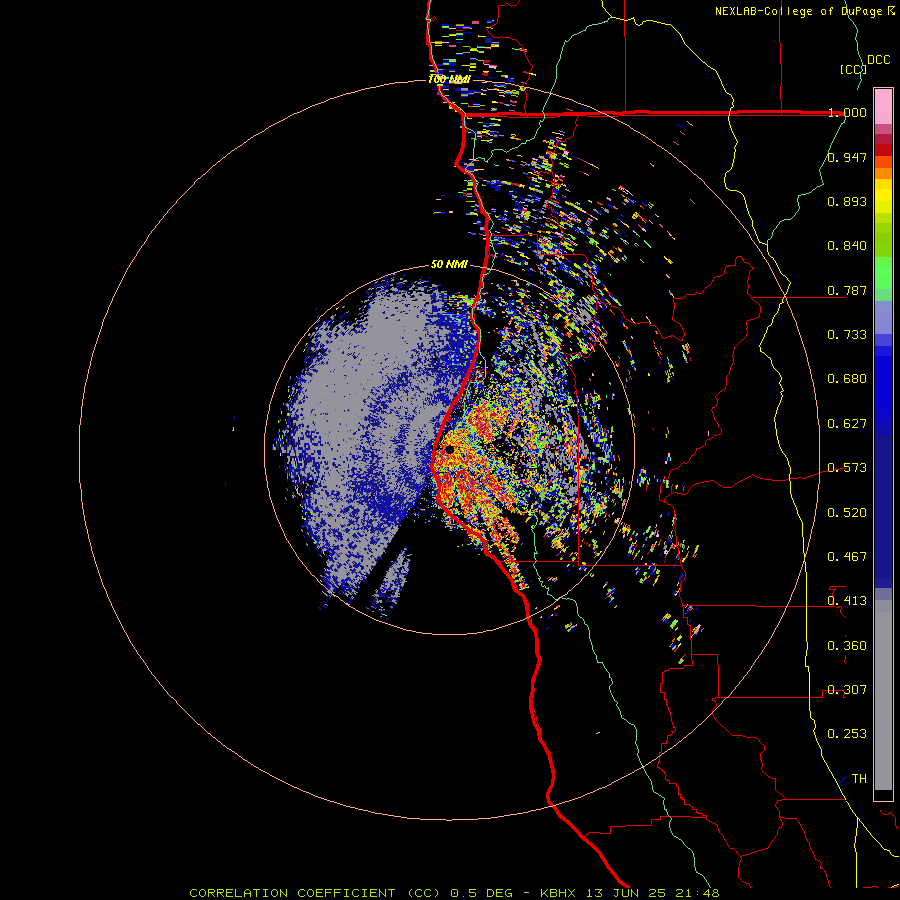Click the 21:48 time text
Viewport: 900px width, 900px height.
(x=695, y=893)
